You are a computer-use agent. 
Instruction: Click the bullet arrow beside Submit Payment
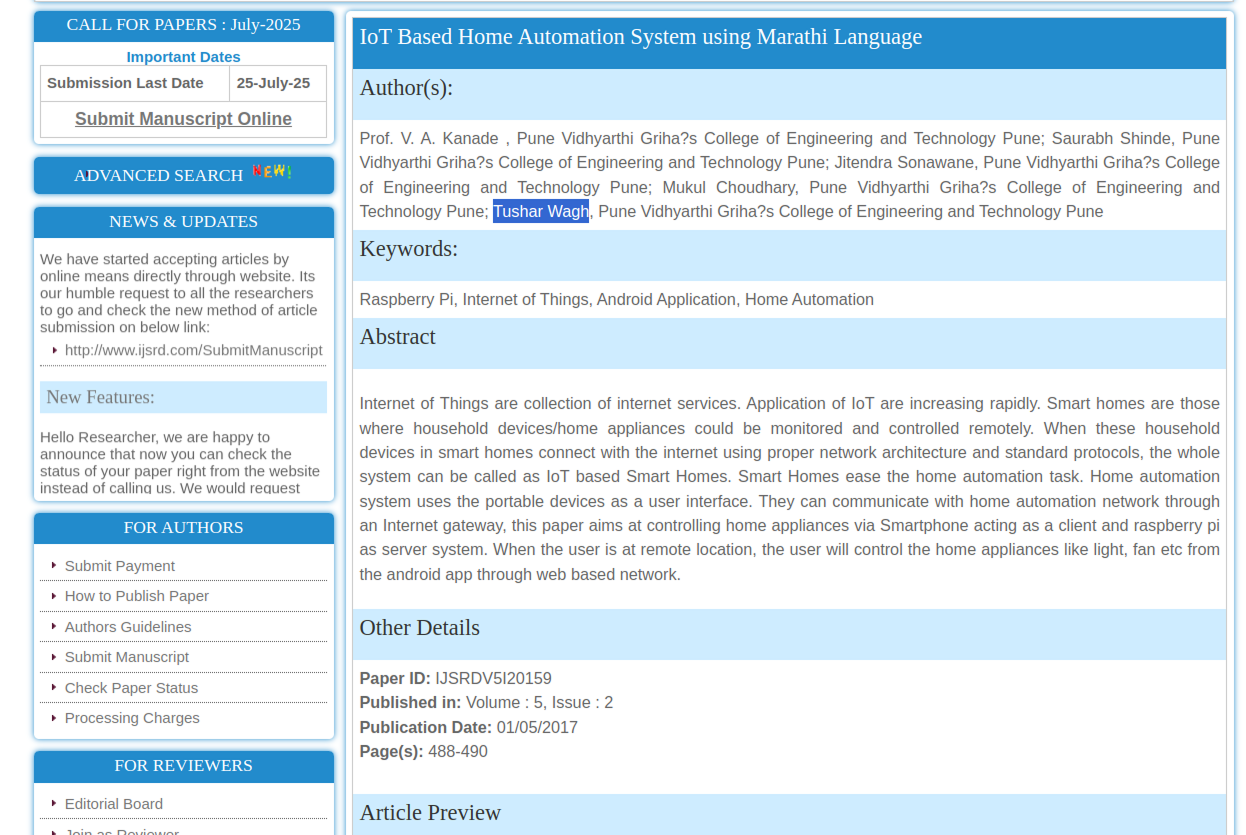point(54,566)
